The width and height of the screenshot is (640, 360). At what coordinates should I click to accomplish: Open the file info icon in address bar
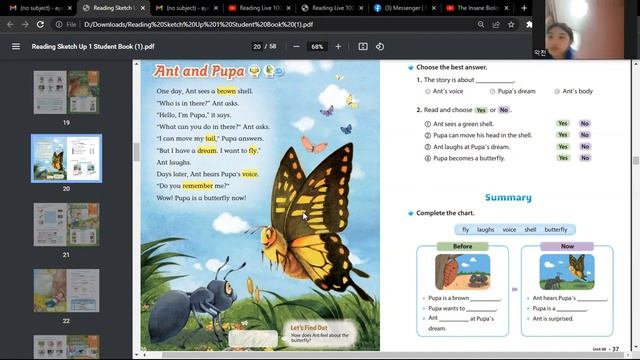point(59,24)
